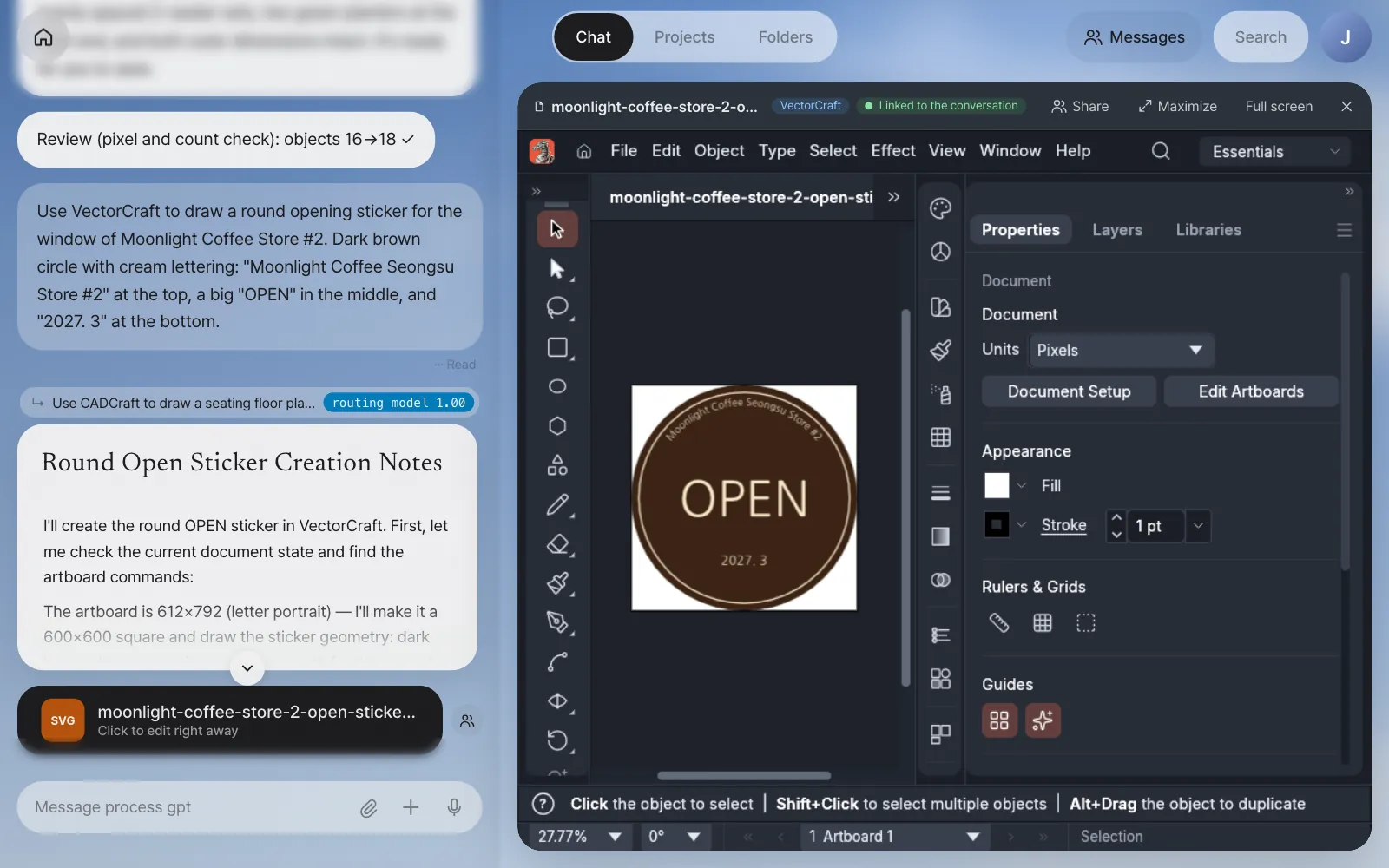The image size is (1389, 868).
Task: Click the Document Setup button
Action: (1069, 391)
